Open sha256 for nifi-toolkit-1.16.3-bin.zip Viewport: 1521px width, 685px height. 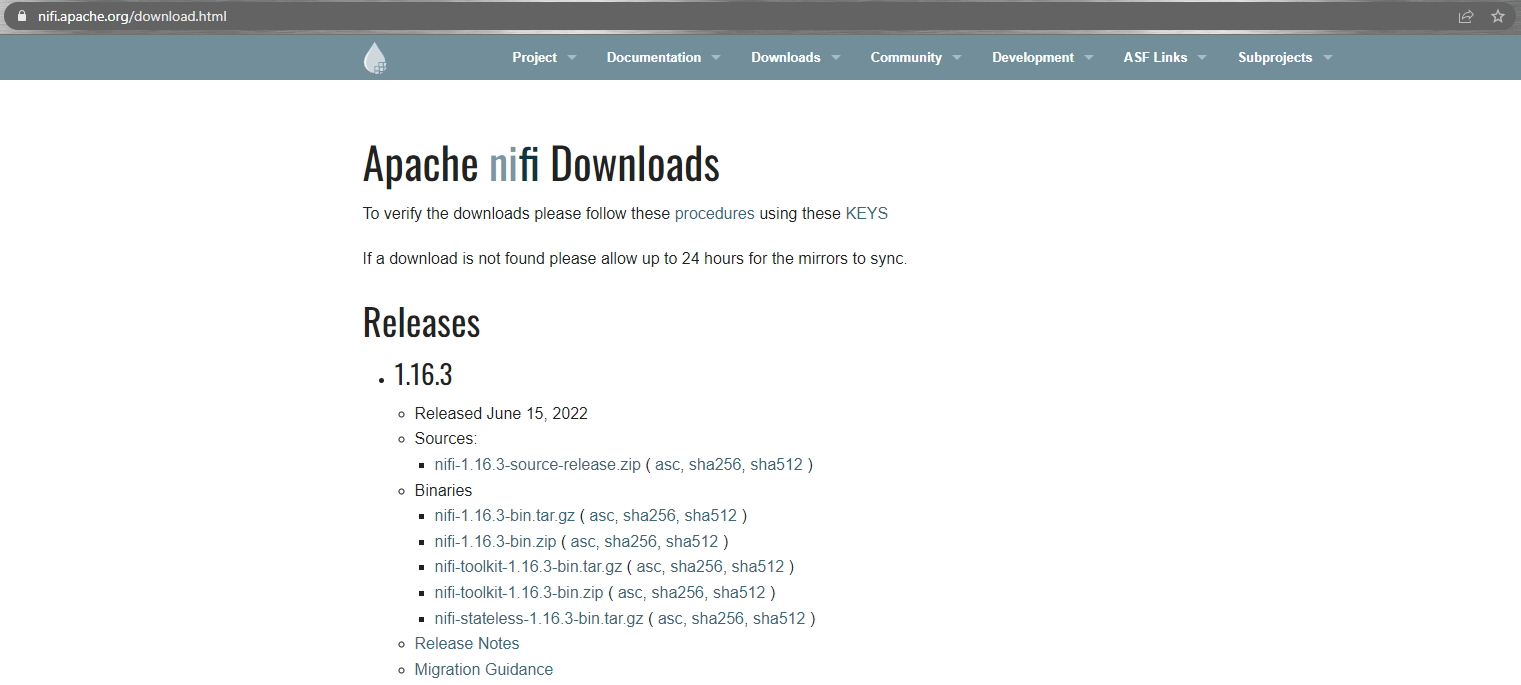point(678,593)
